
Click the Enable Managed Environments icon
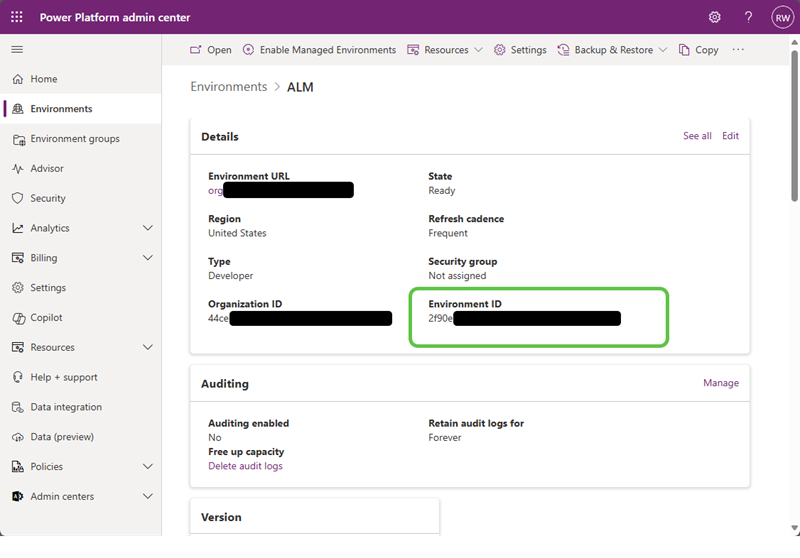pyautogui.click(x=248, y=49)
